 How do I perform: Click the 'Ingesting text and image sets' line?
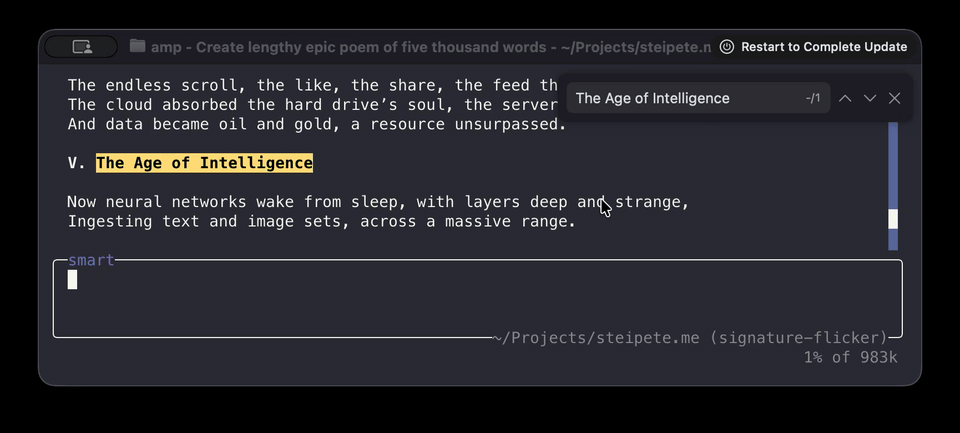(x=321, y=221)
